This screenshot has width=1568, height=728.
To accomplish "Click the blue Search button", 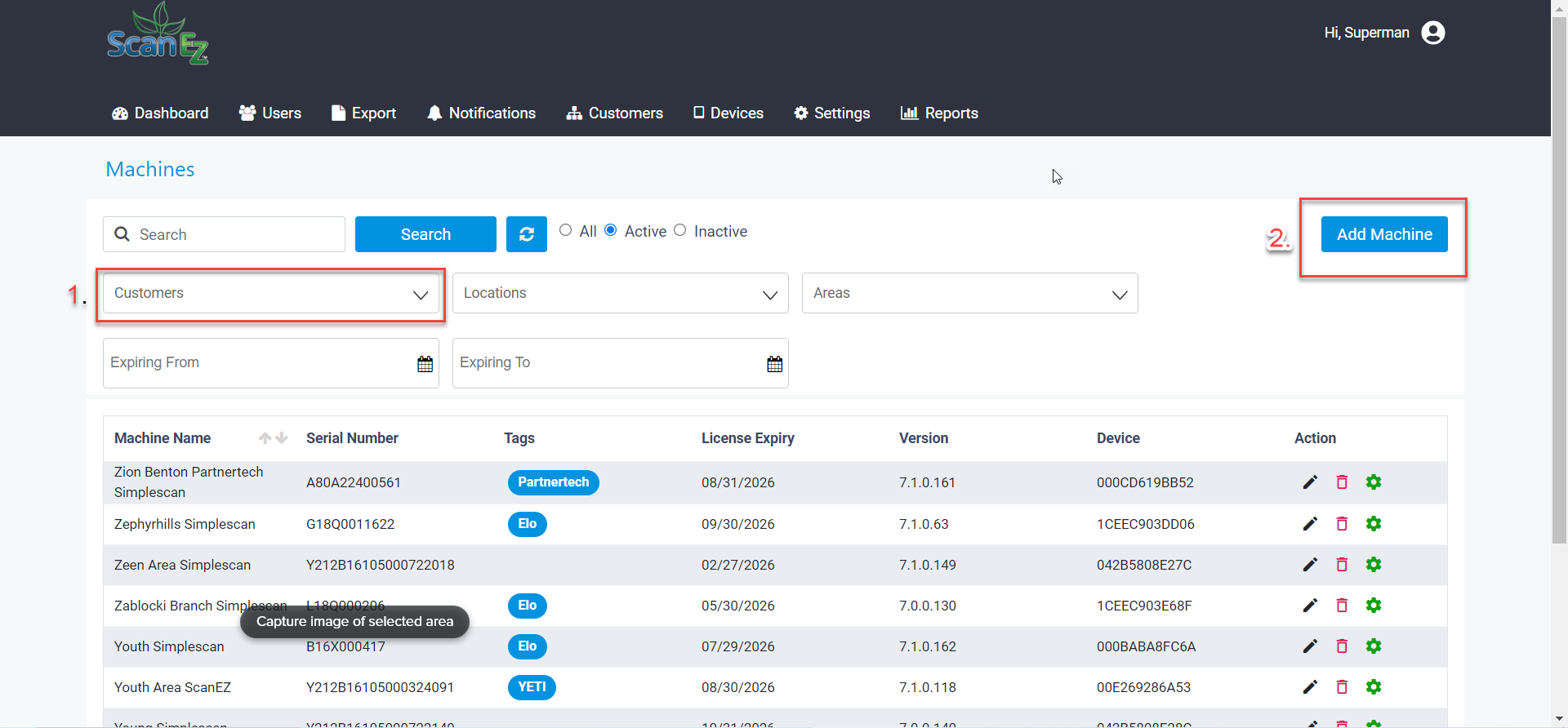I will pos(425,234).
